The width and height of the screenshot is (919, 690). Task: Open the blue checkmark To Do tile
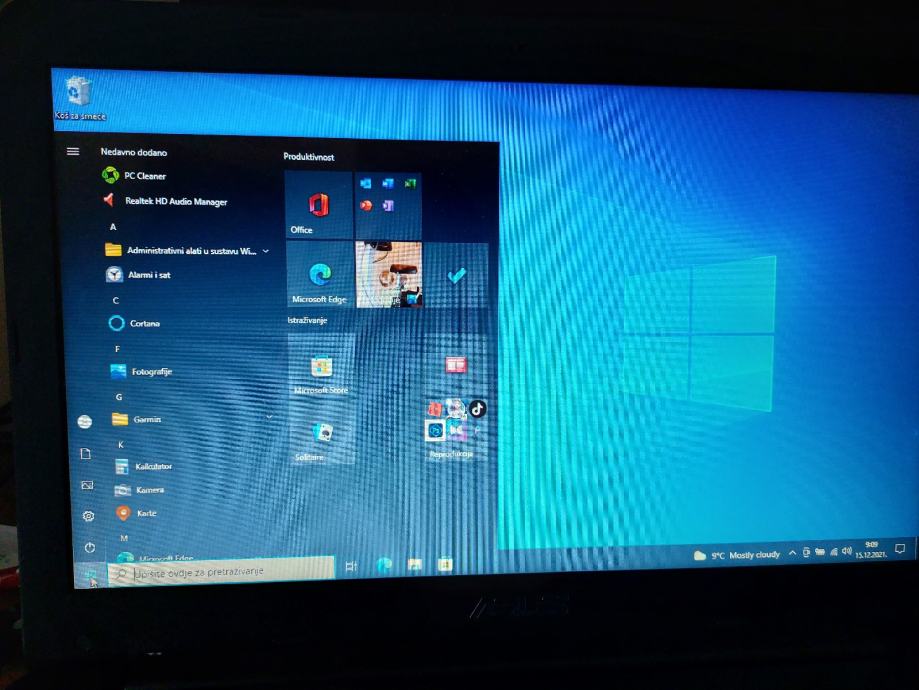[x=456, y=275]
